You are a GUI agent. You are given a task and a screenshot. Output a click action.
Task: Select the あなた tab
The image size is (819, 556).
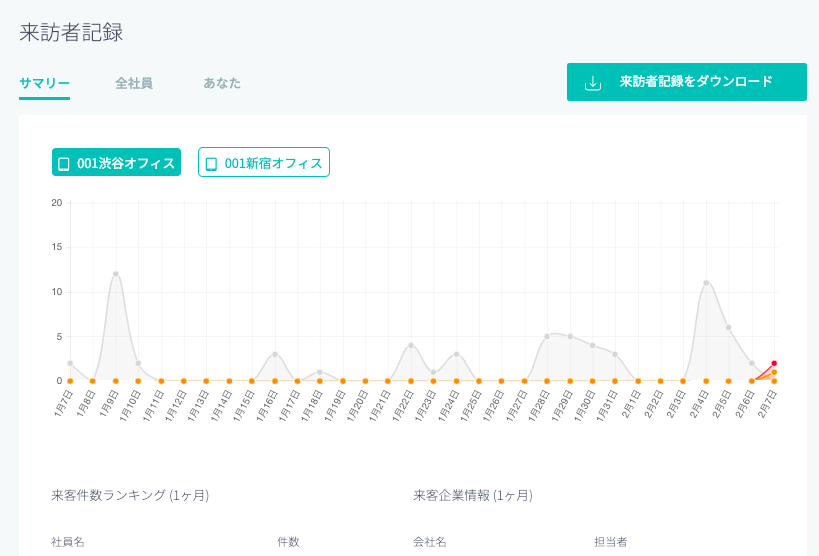click(x=222, y=83)
